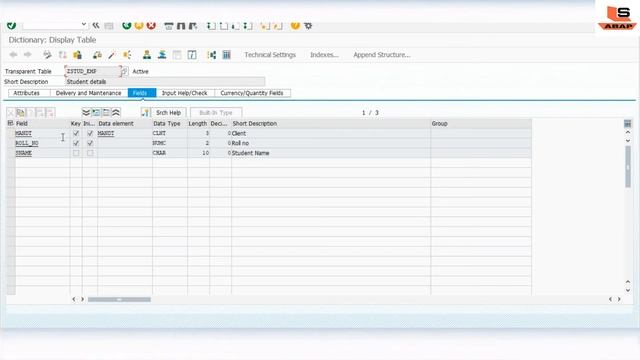This screenshot has height=360, width=640.
Task: Click the ROLL_NO field name
Action: point(27,143)
